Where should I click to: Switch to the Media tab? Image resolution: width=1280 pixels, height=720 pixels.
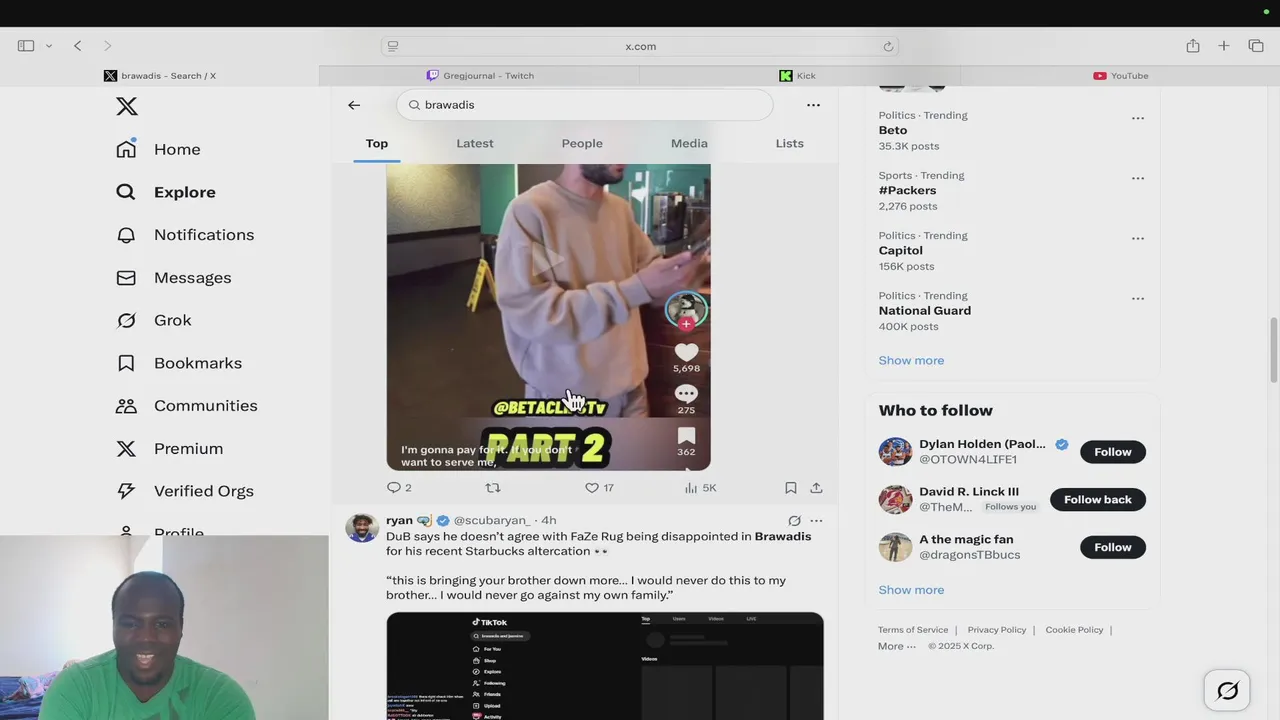tap(689, 143)
